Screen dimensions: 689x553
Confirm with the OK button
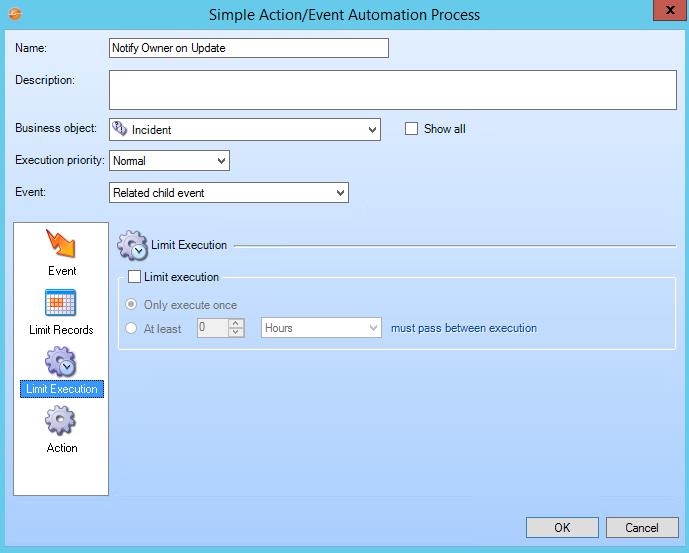tap(562, 528)
